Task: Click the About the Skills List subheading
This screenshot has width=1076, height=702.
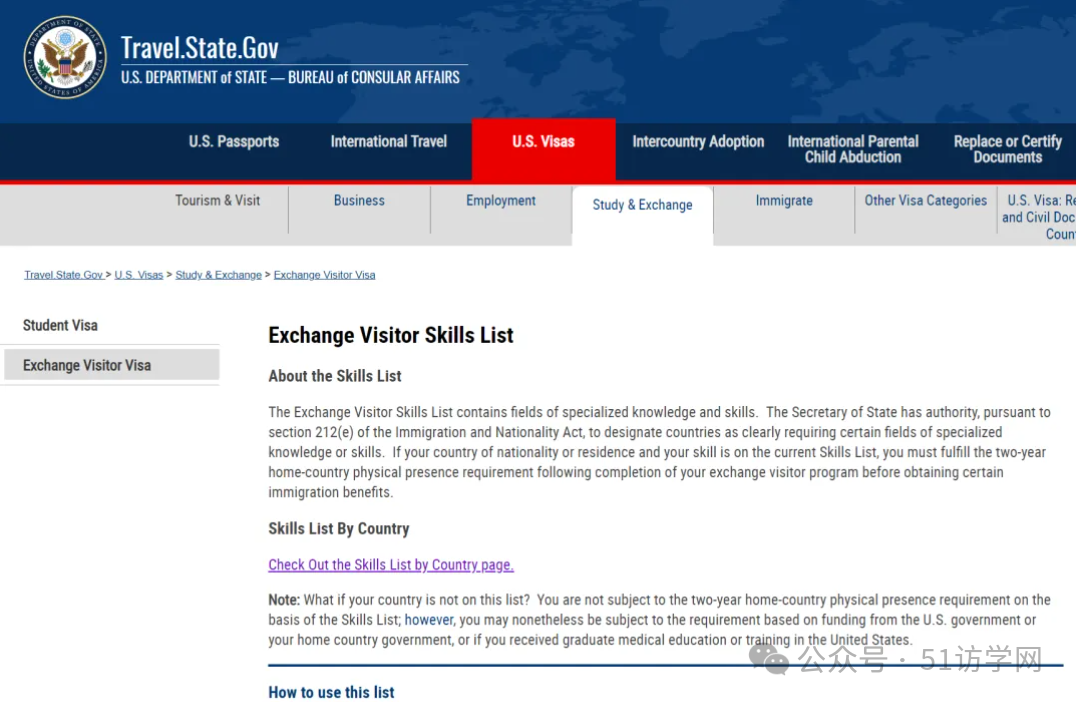Action: coord(335,376)
